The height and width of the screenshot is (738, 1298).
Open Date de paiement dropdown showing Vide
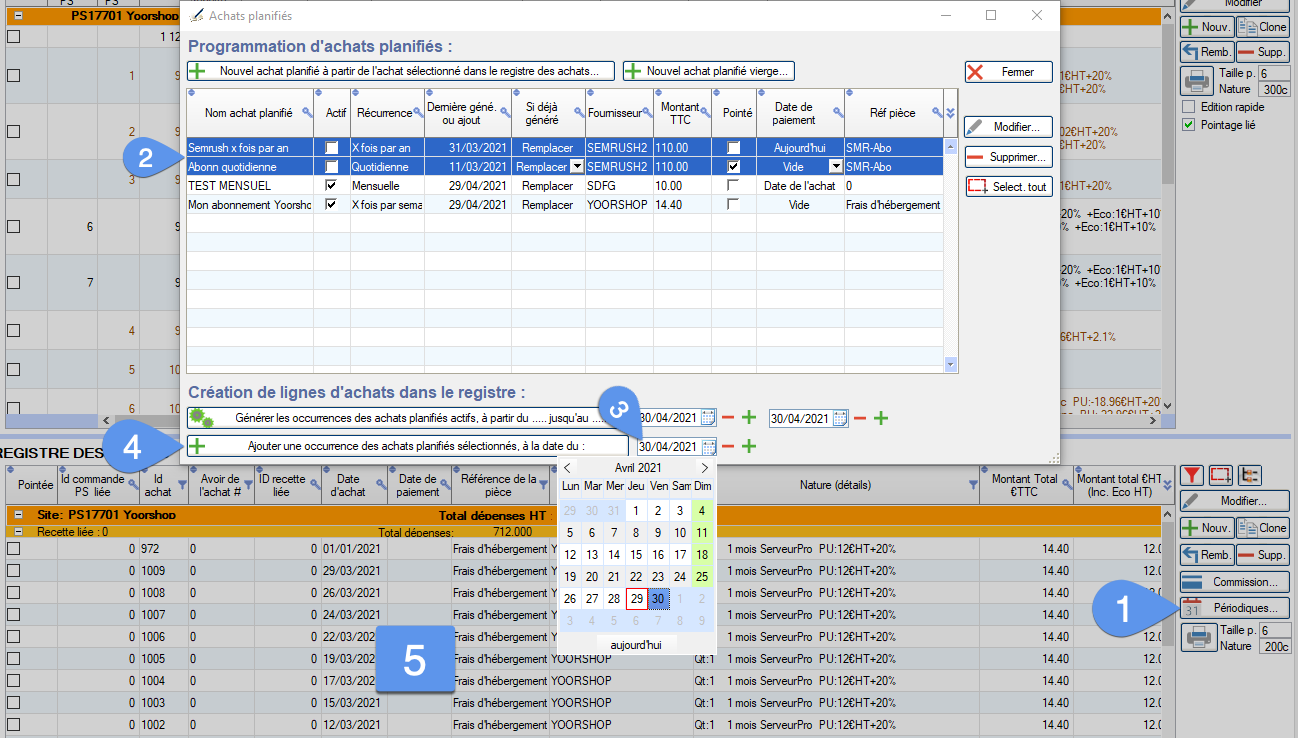pyautogui.click(x=835, y=167)
